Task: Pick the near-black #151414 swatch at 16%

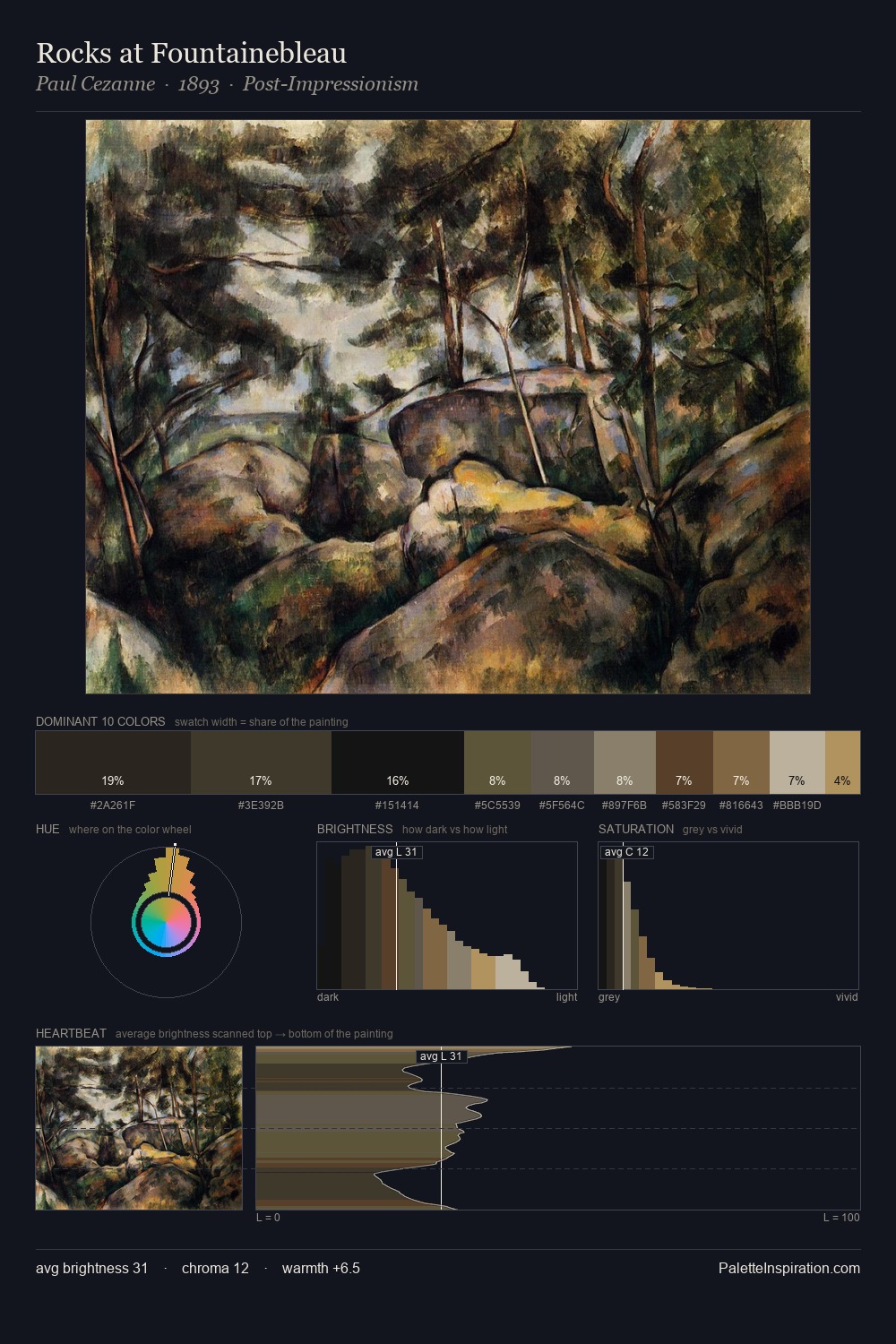Action: point(398,762)
